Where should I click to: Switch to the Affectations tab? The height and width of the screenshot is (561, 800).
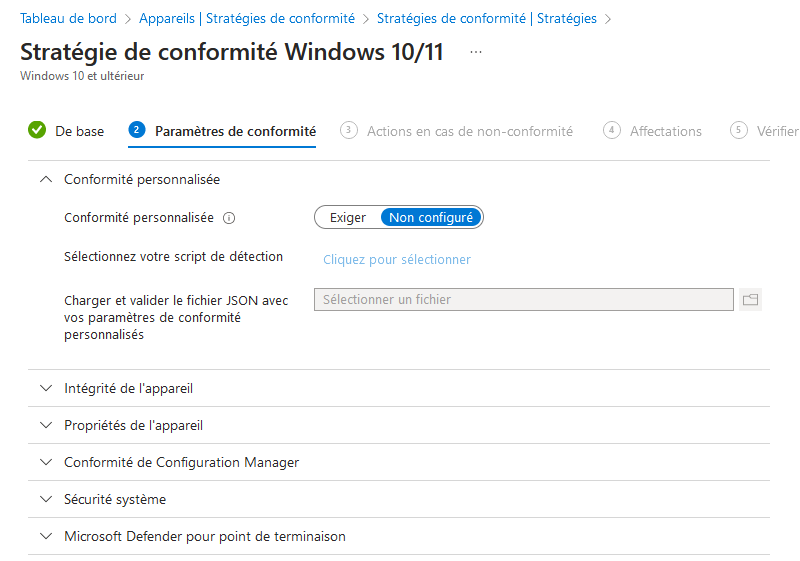click(x=665, y=131)
